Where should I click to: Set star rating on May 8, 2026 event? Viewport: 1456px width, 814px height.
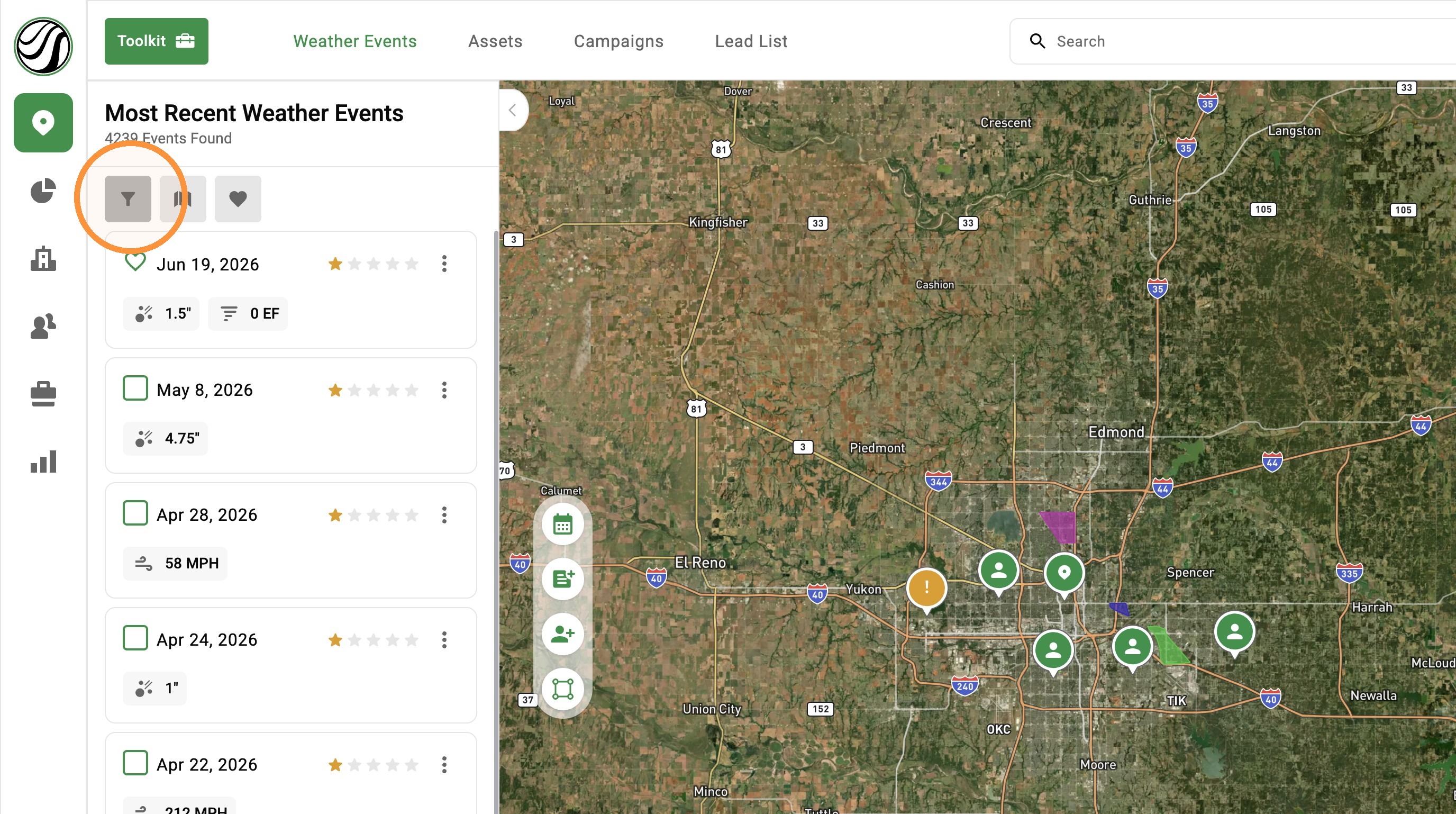(374, 390)
